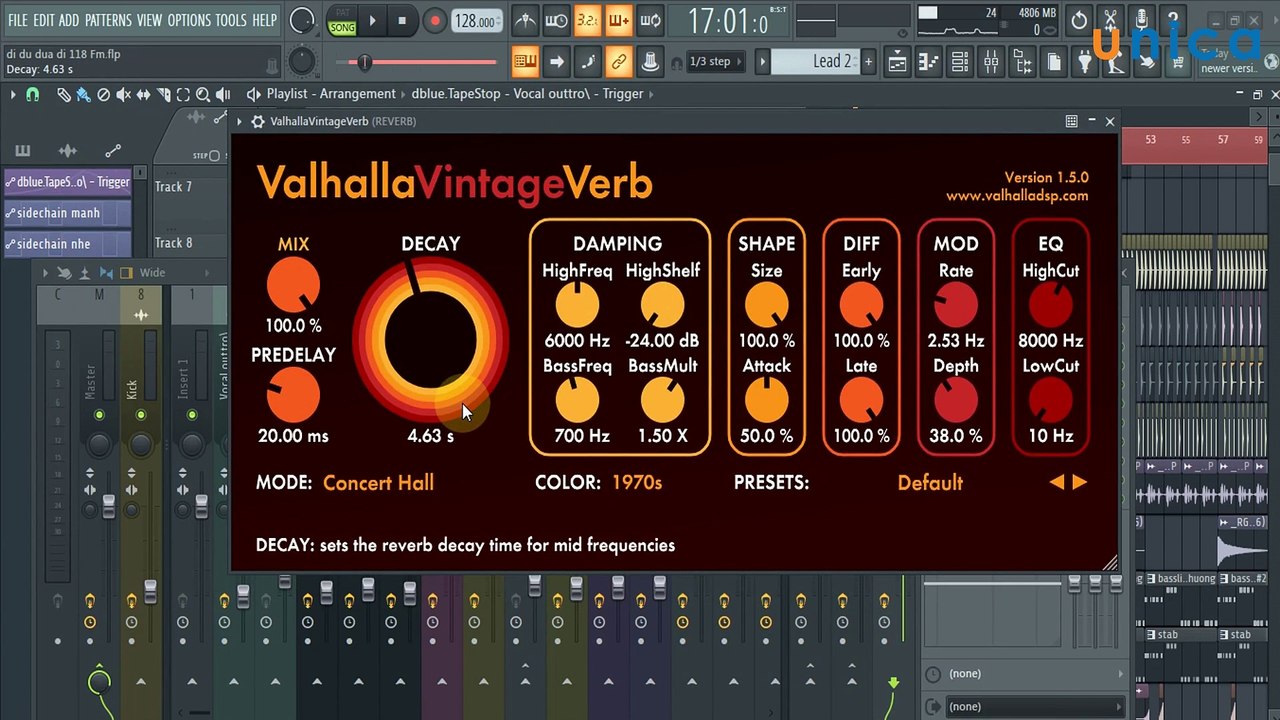The width and height of the screenshot is (1280, 720).
Task: Select the sidechain nhe clip
Action: pyautogui.click(x=67, y=244)
